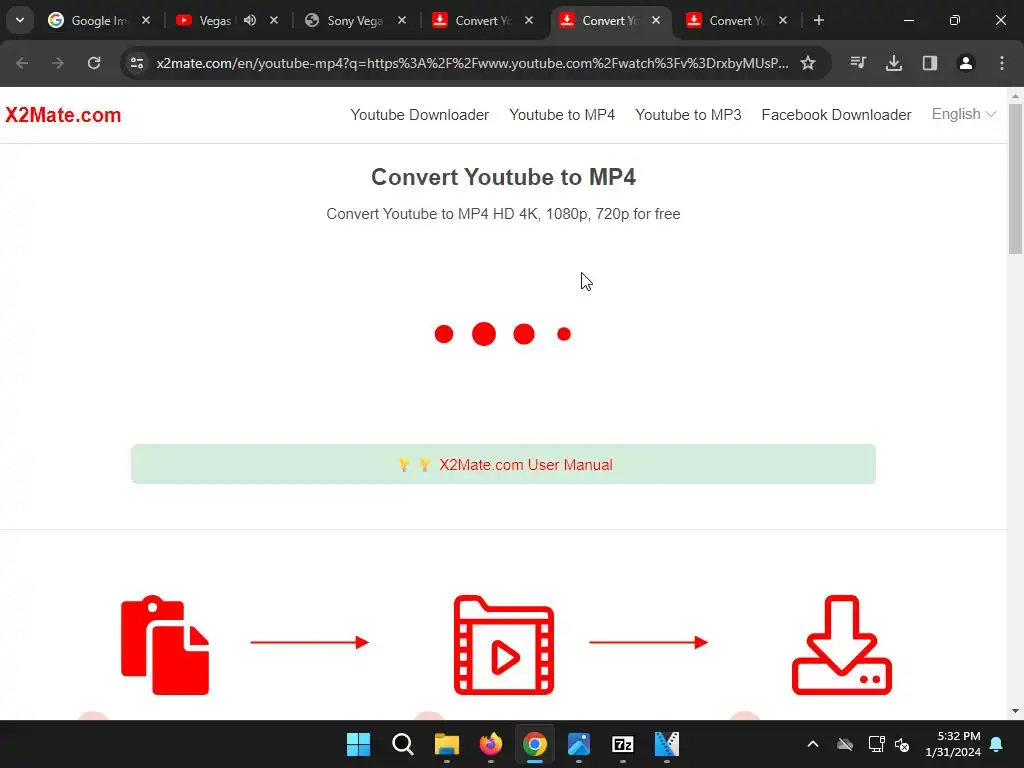
Task: Close the Sony Vegas tab
Action: (x=402, y=20)
